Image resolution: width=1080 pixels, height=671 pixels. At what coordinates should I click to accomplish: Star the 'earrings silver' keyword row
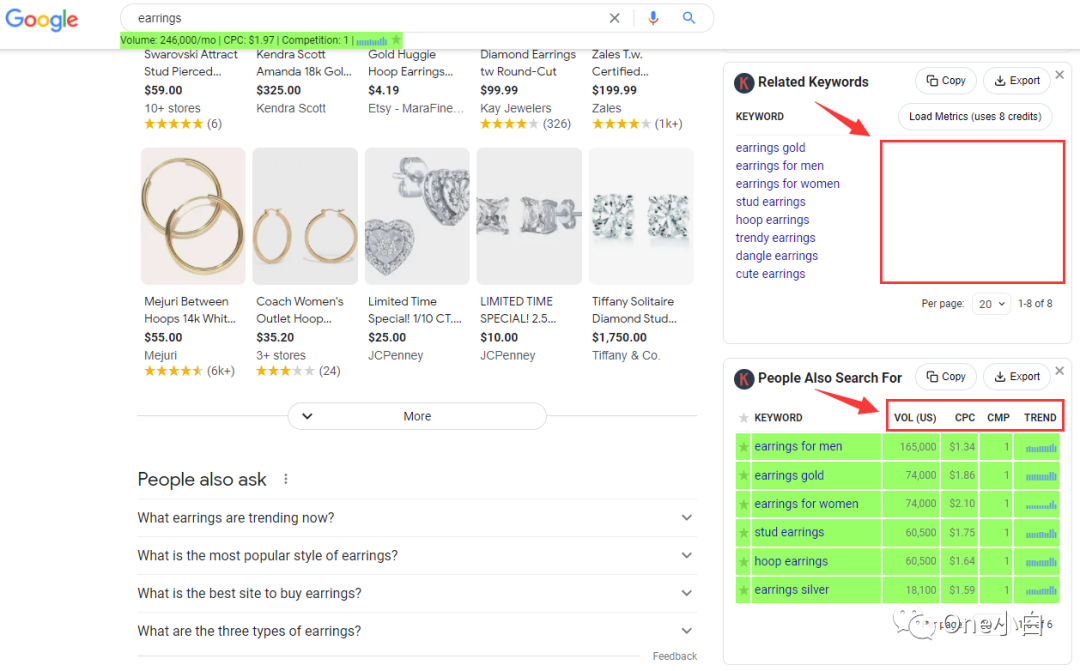pyautogui.click(x=743, y=590)
